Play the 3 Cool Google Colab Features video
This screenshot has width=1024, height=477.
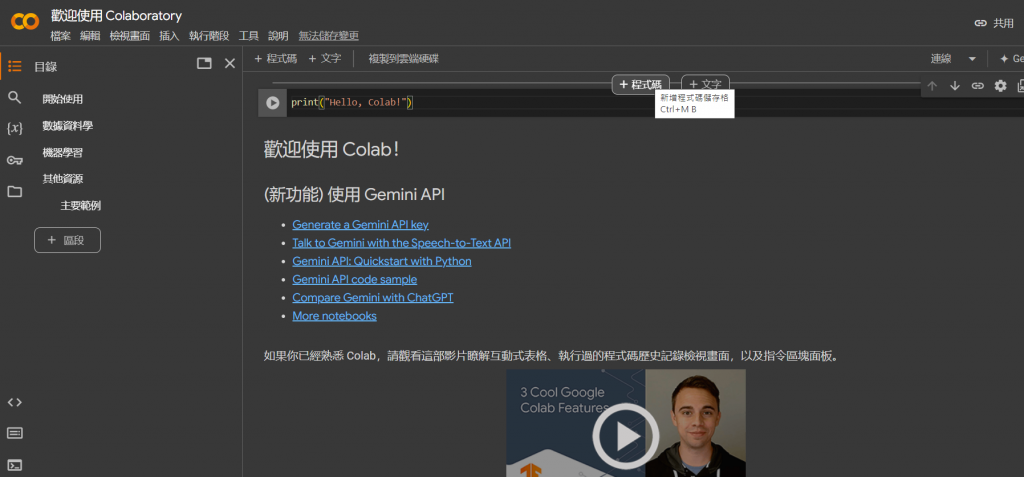point(626,436)
